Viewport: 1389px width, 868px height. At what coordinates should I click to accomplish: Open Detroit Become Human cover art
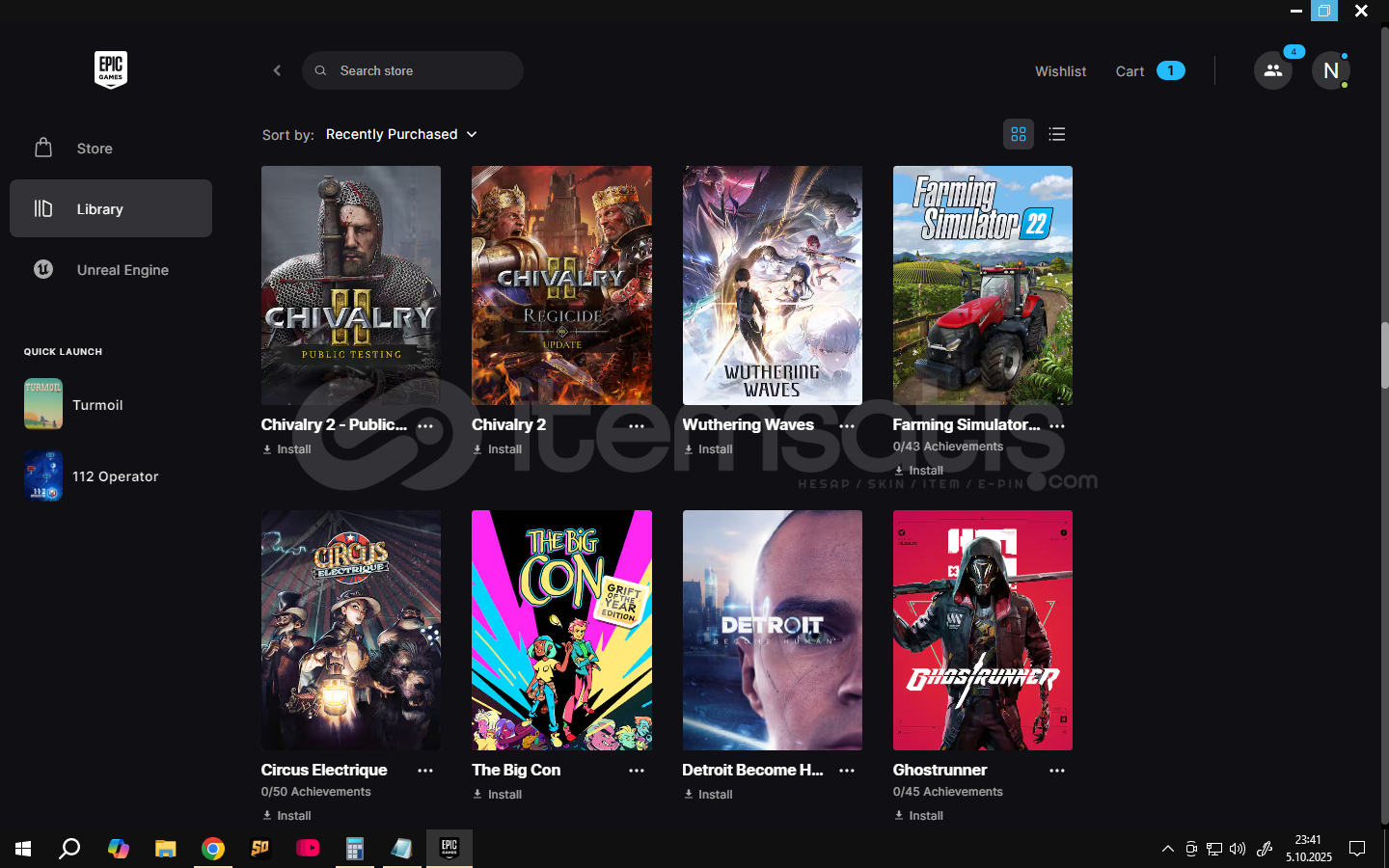coord(773,631)
